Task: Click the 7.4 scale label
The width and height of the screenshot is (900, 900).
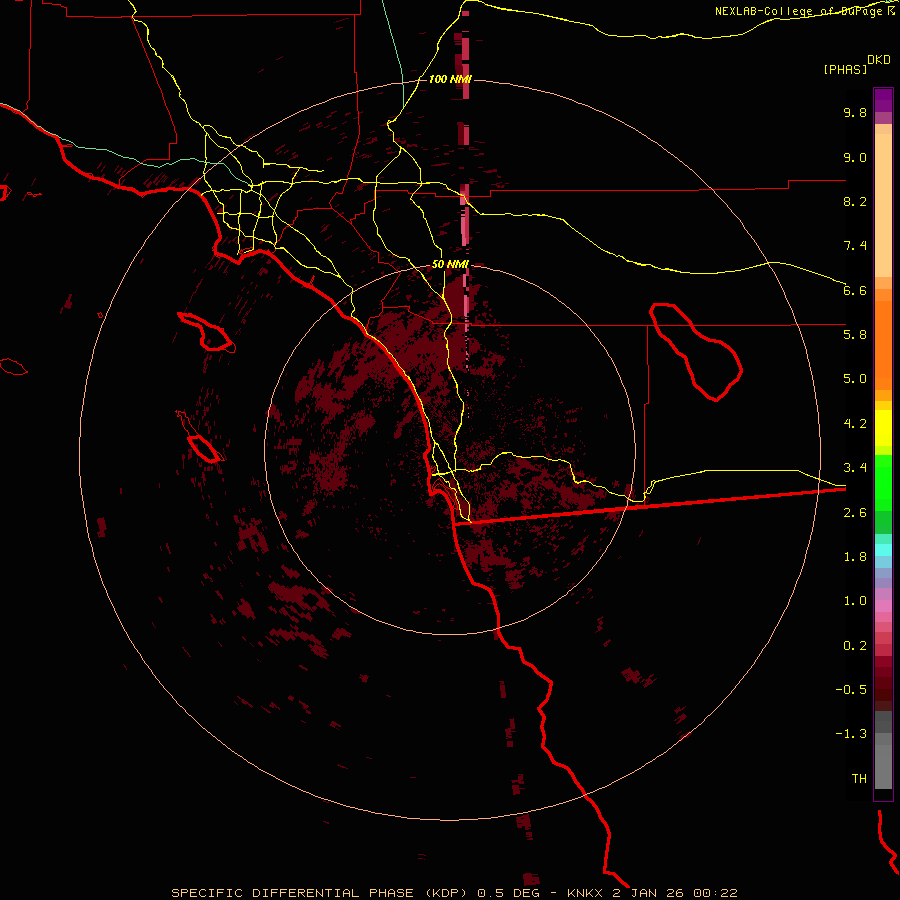Action: (x=855, y=246)
